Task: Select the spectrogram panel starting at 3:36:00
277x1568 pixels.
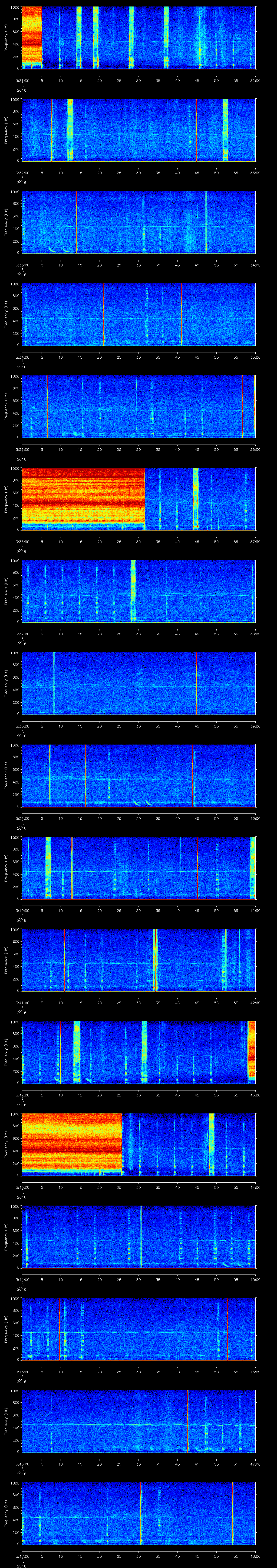Action: coord(138,499)
